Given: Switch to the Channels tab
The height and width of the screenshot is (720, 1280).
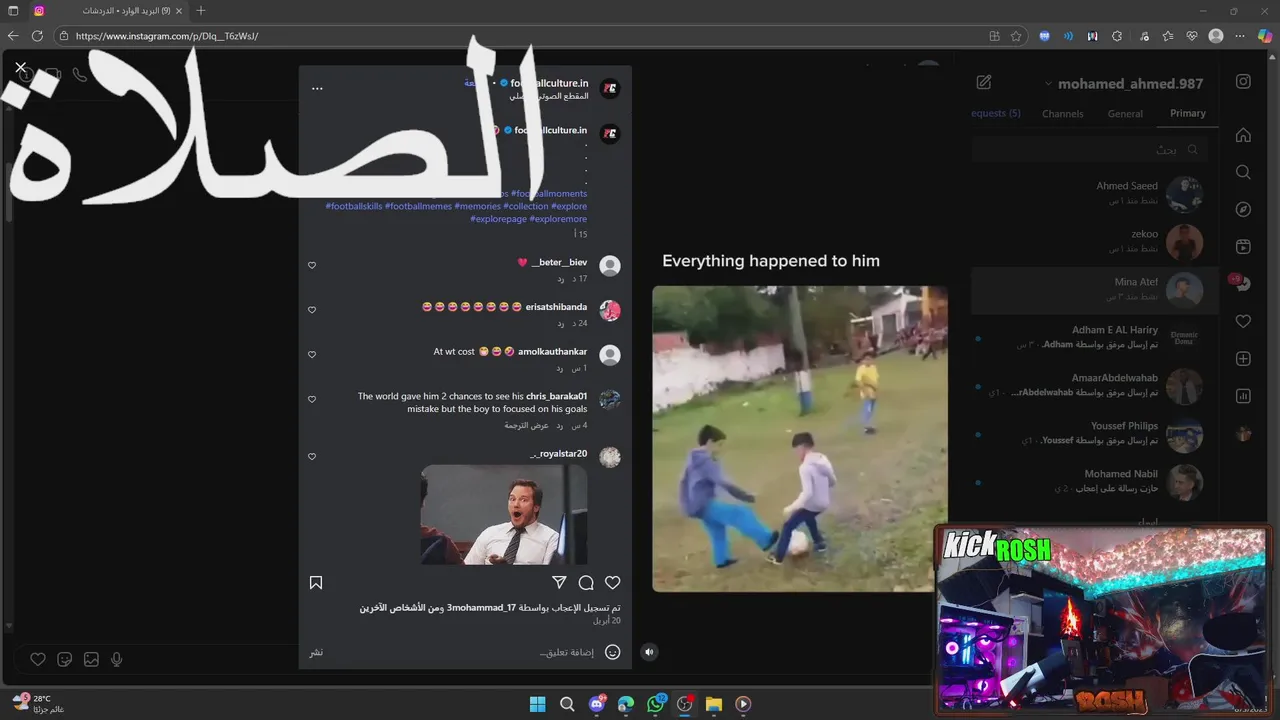Looking at the screenshot, I should coord(1063,114).
